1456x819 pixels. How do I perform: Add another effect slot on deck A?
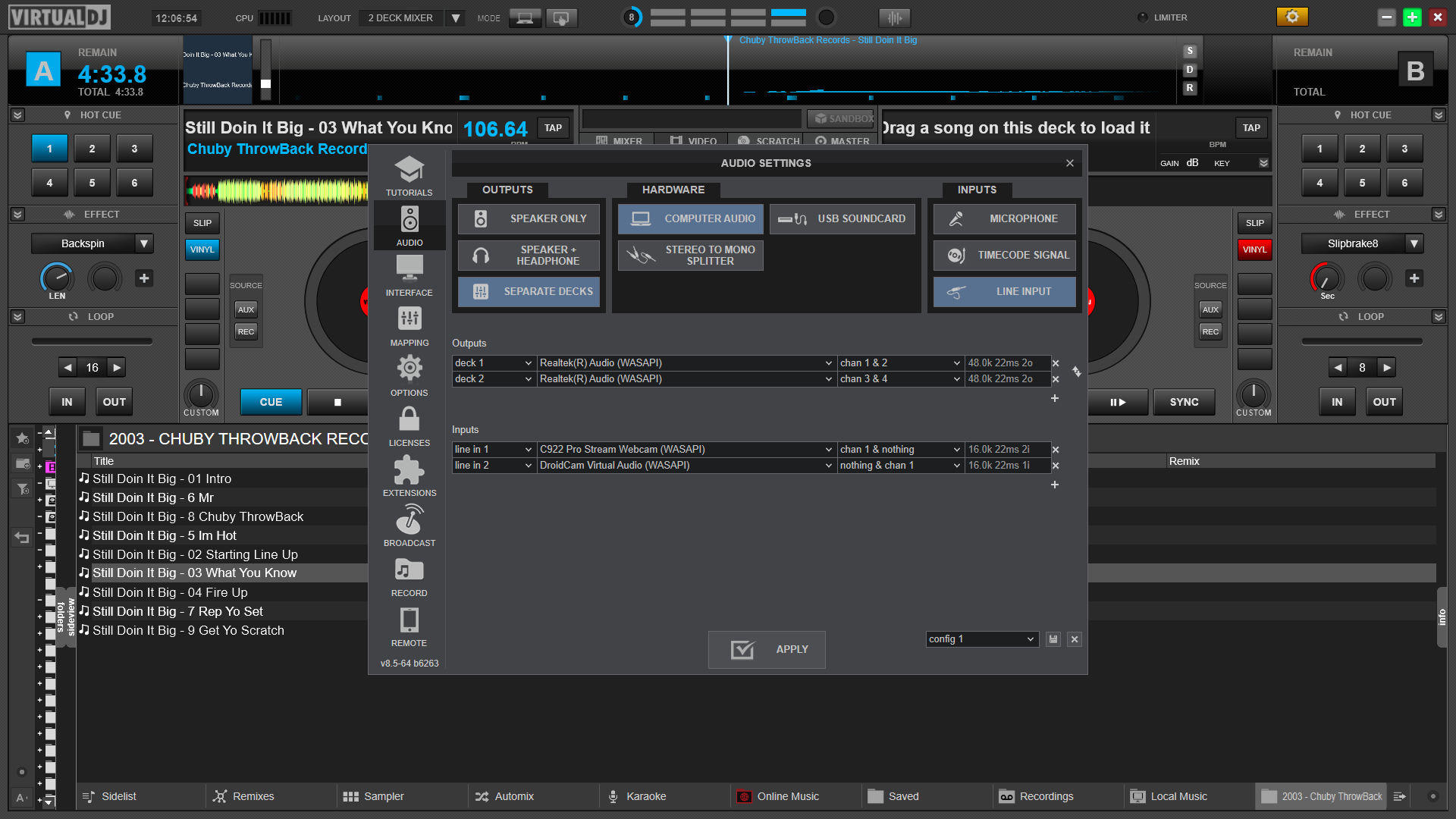[144, 278]
